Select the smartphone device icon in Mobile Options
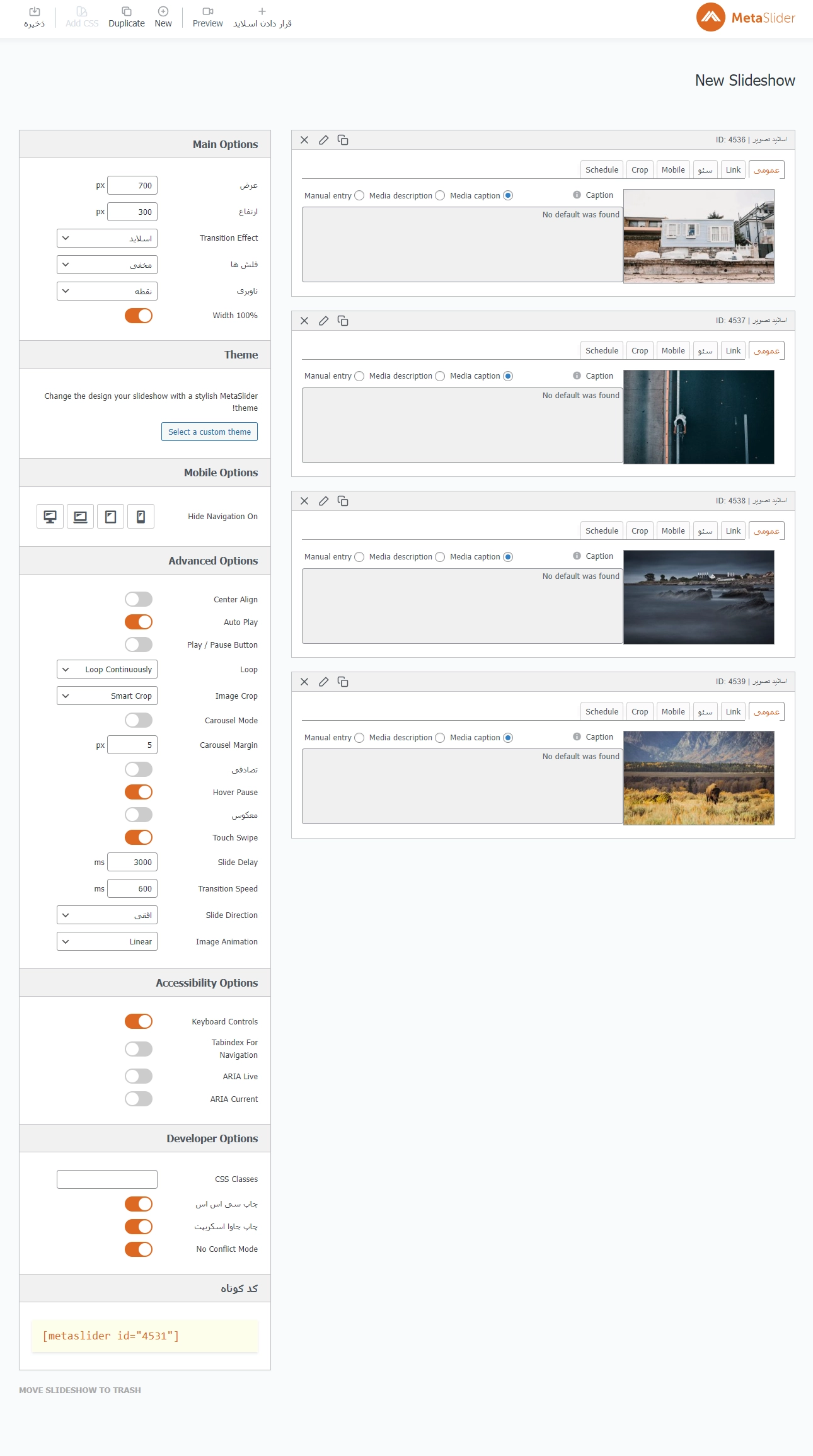 pos(141,517)
